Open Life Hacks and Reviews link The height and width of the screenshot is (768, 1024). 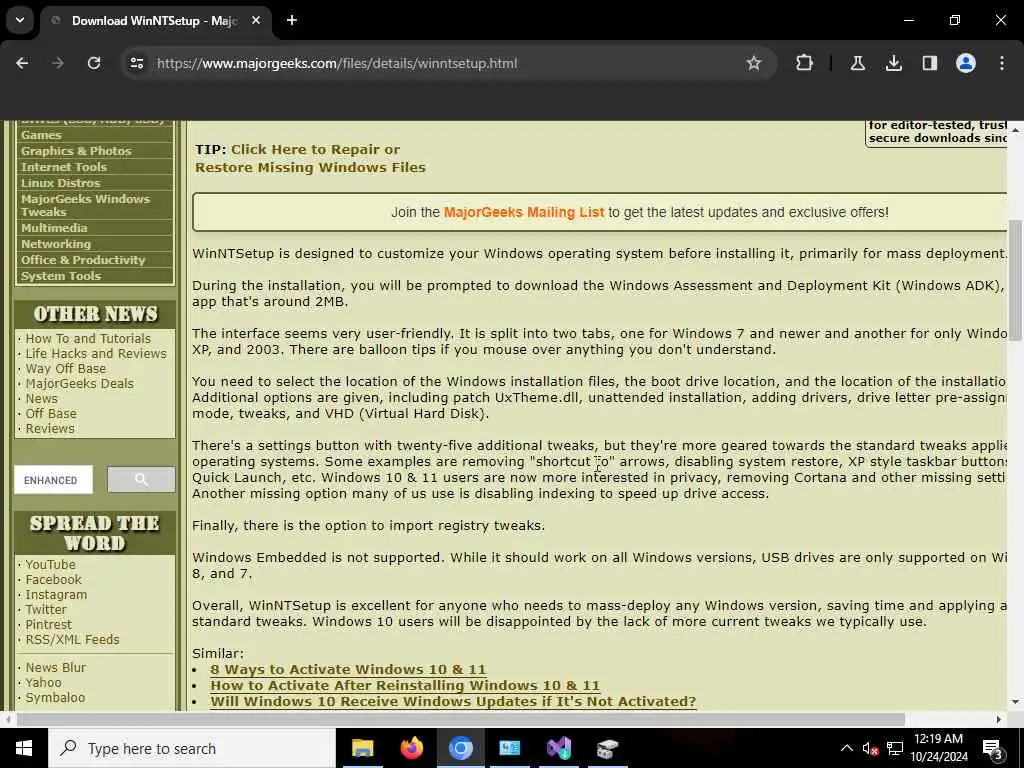[96, 353]
